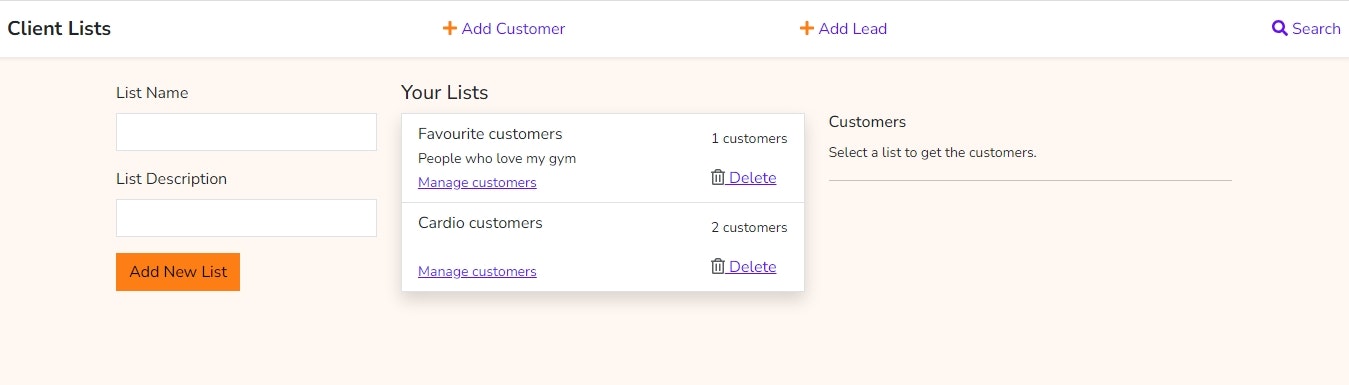Click the Add New List button
Viewport: 1349px width, 385px height.
178,272
